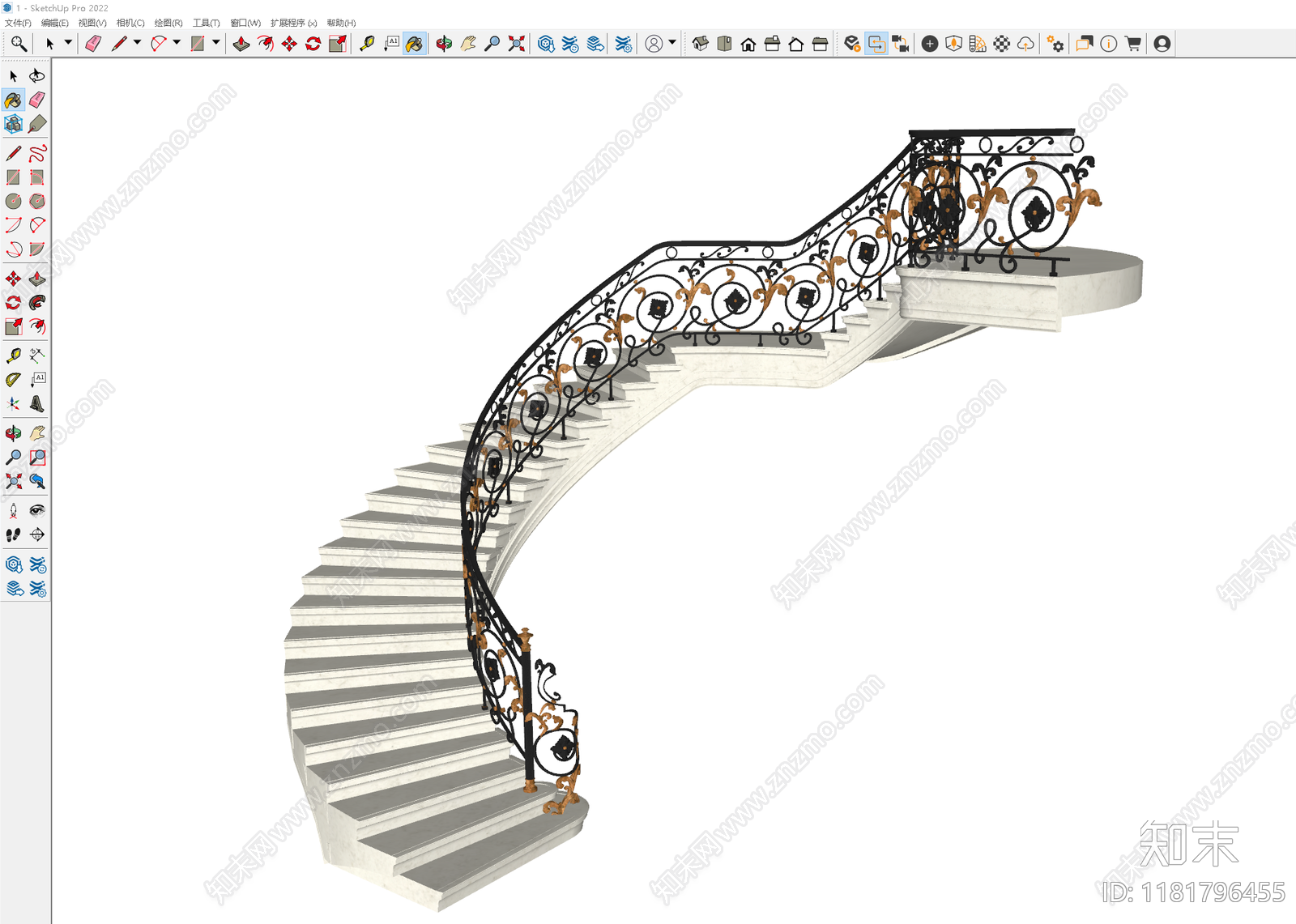
Task: Open the 窗口(W) menu
Action: coord(245,23)
